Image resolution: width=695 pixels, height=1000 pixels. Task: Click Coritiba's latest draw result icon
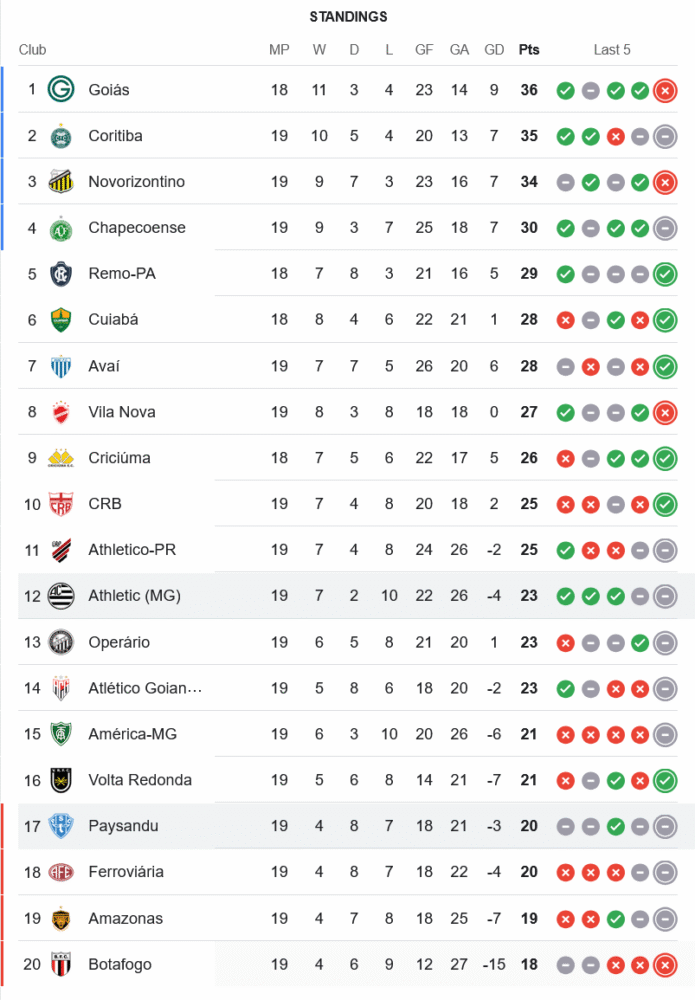(x=665, y=137)
